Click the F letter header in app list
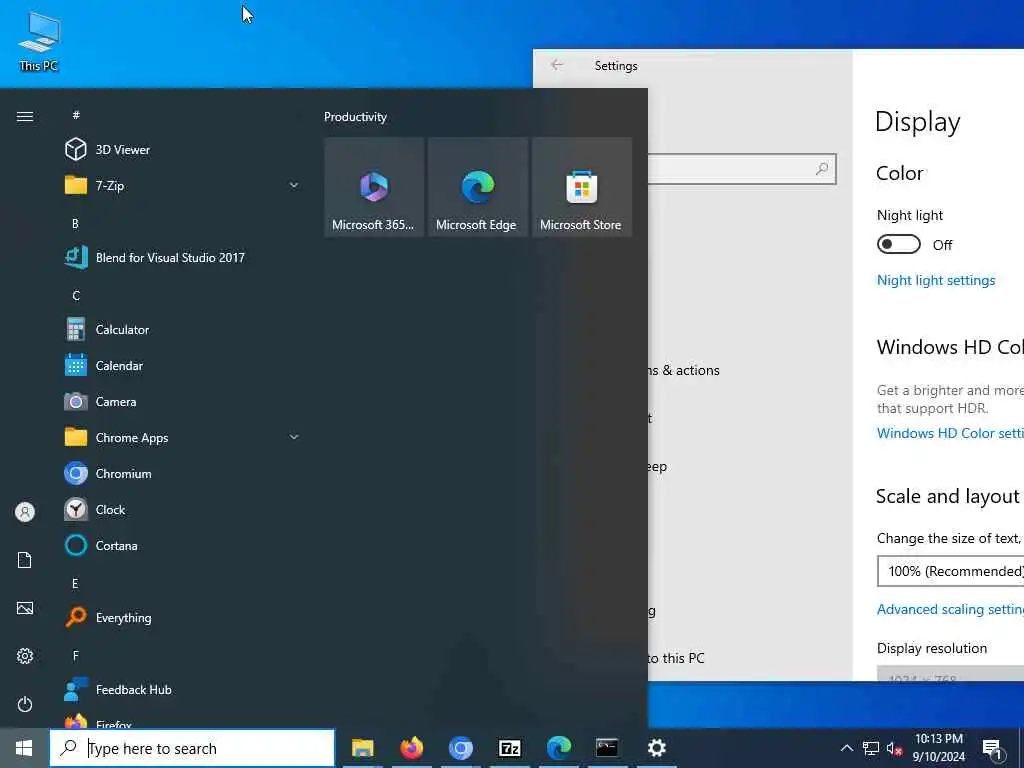The image size is (1024, 768). click(x=75, y=655)
